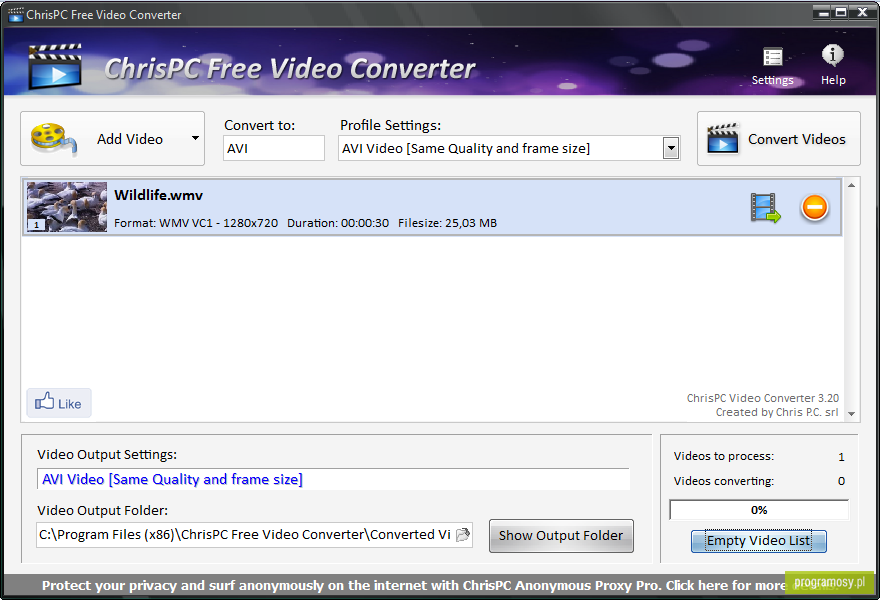Click the title bar application icon

pyautogui.click(x=16, y=14)
